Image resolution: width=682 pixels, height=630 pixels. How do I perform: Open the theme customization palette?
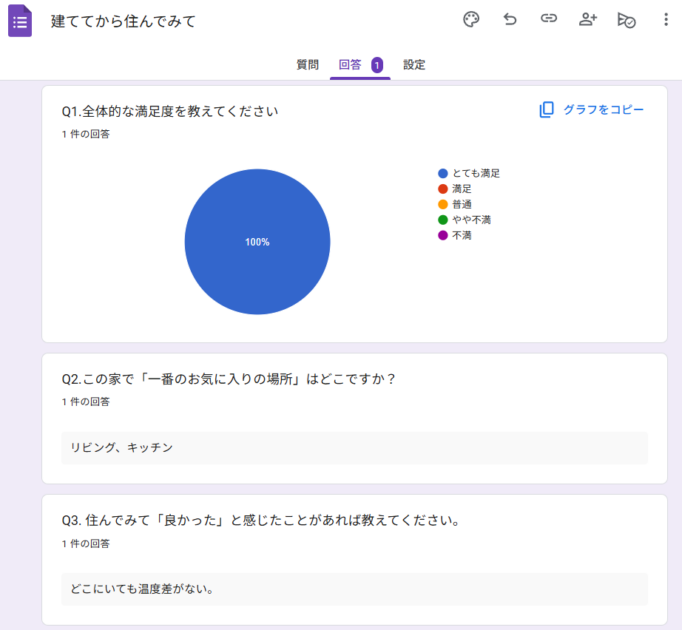[471, 20]
